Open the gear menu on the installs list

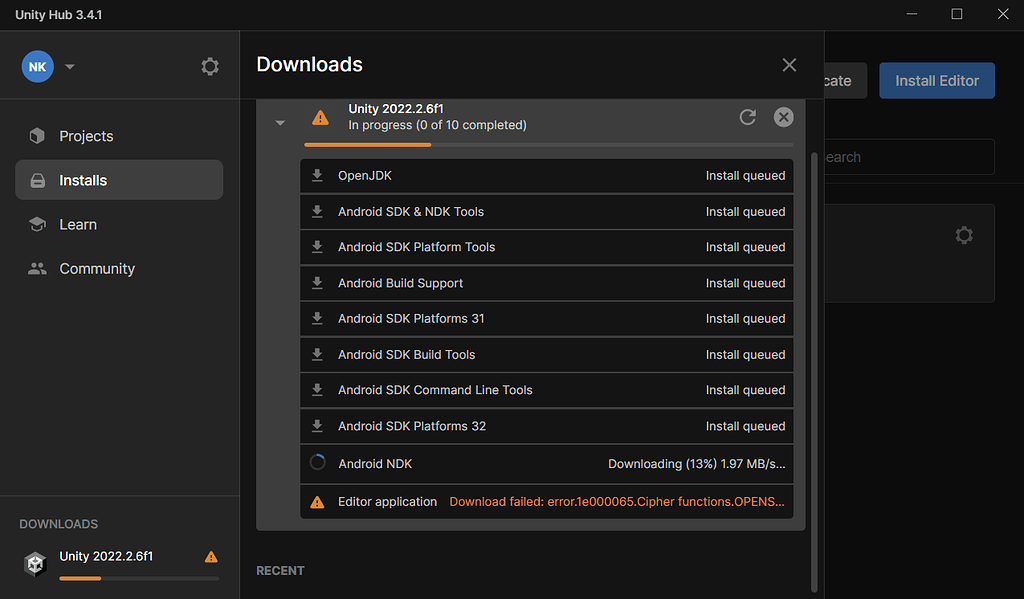tap(963, 235)
